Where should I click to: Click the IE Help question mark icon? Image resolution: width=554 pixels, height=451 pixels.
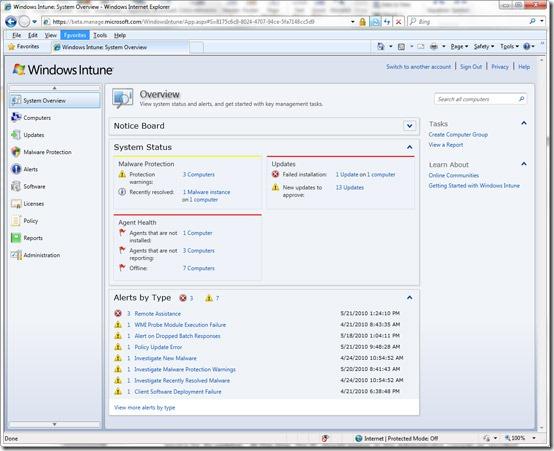(526, 46)
